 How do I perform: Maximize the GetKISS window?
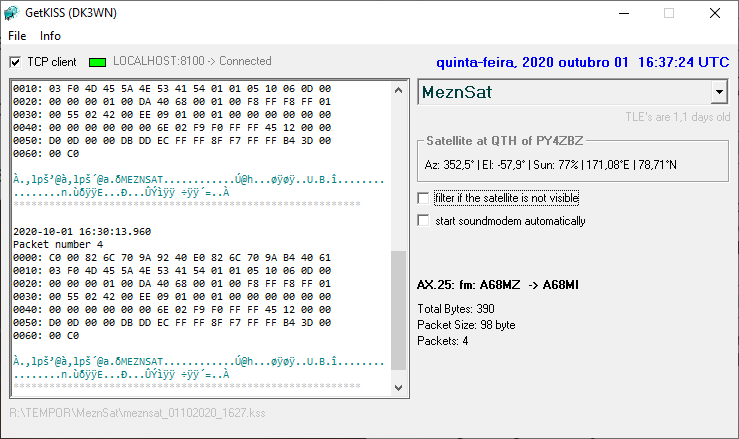pos(669,13)
